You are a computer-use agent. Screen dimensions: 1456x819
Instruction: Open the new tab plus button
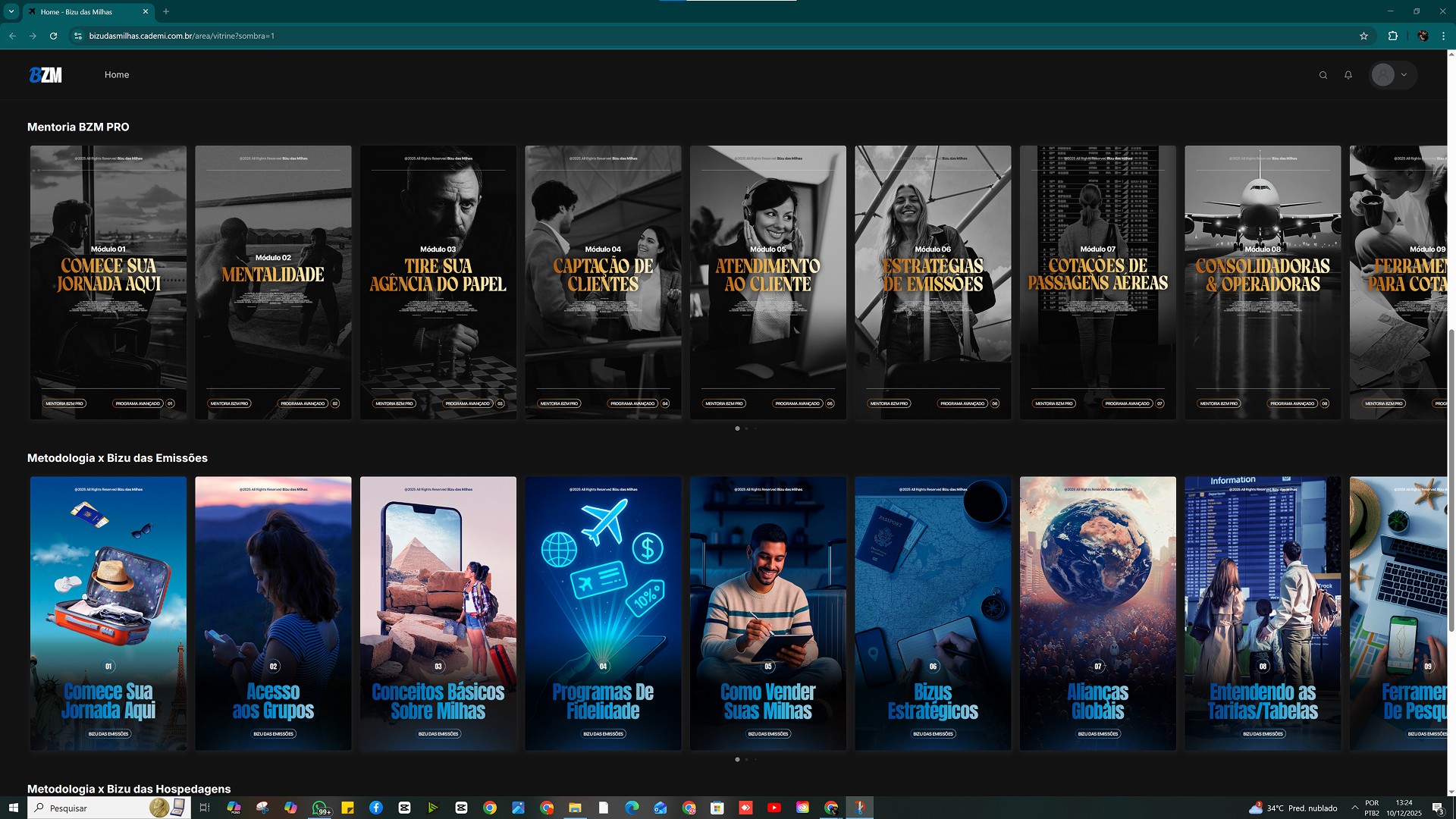click(x=165, y=11)
